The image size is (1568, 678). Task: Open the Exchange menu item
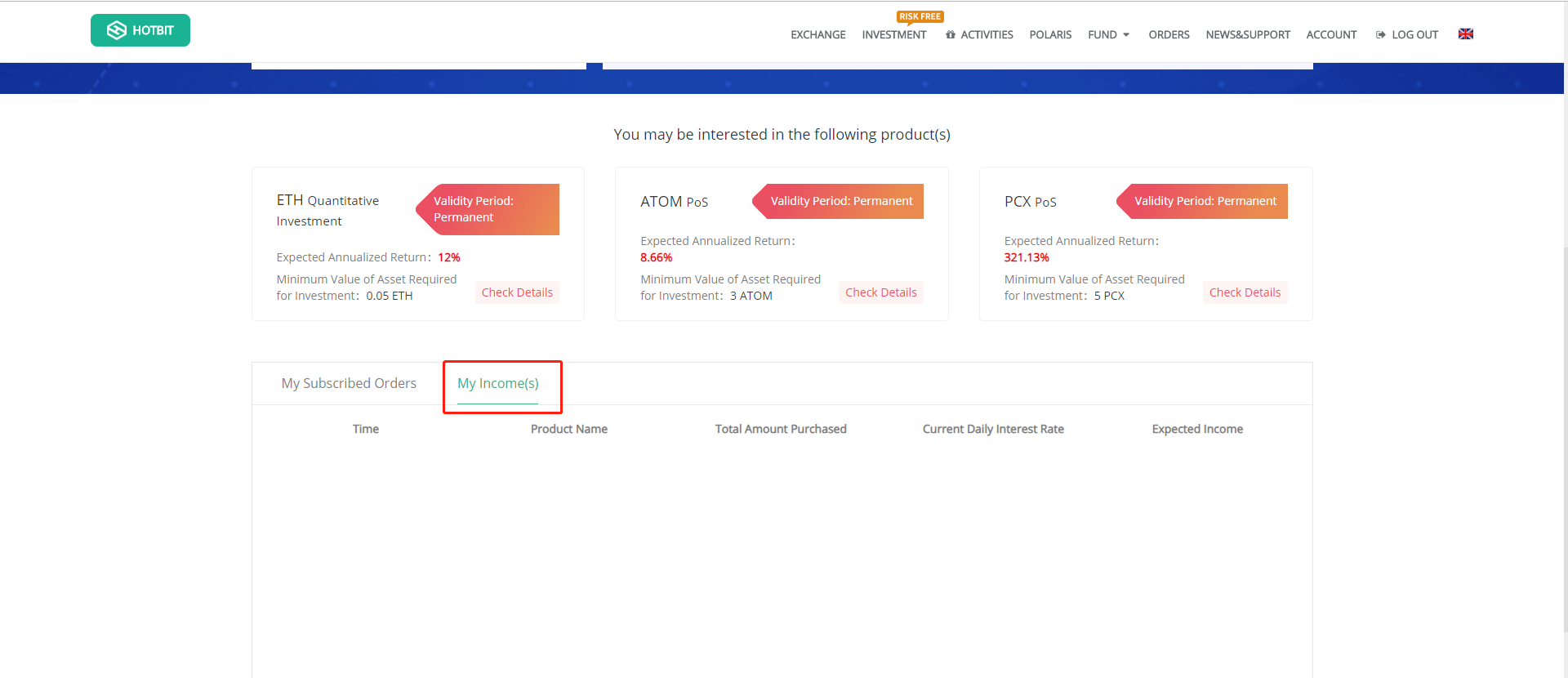[x=817, y=35]
